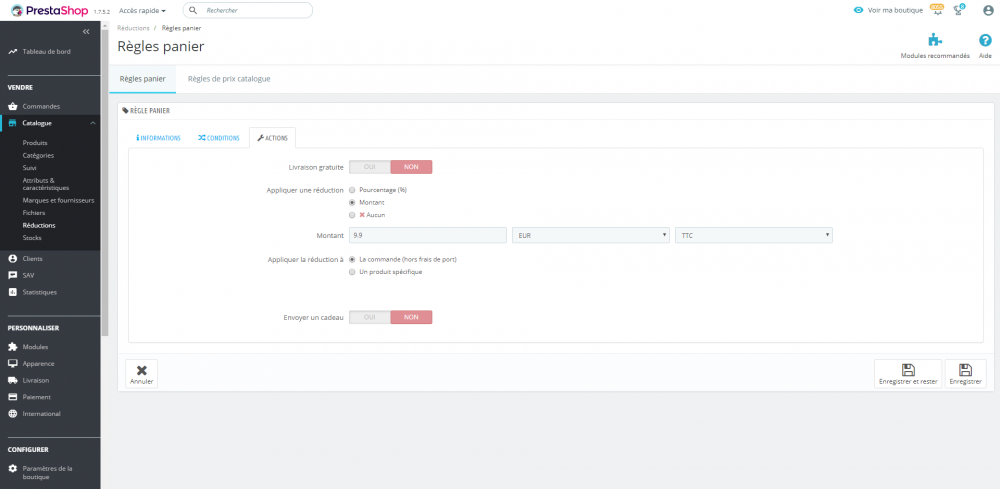Open the Accès rapide dropdown
This screenshot has height=489, width=1000.
(143, 10)
